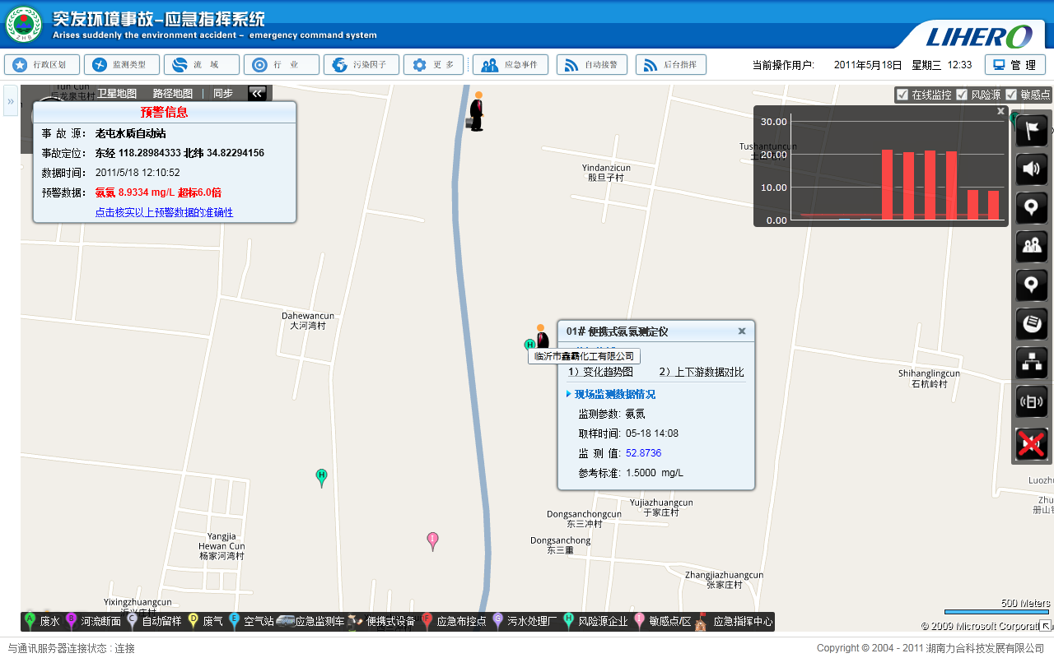Viewport: 1054px width, 658px height.
Task: Click the broadcast signal sidebar icon
Action: click(x=1031, y=402)
